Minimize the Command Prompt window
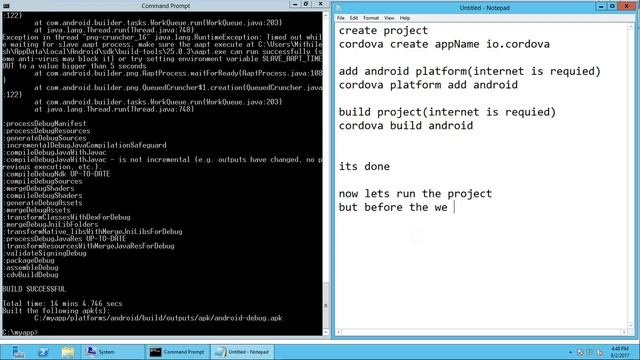 point(295,4)
